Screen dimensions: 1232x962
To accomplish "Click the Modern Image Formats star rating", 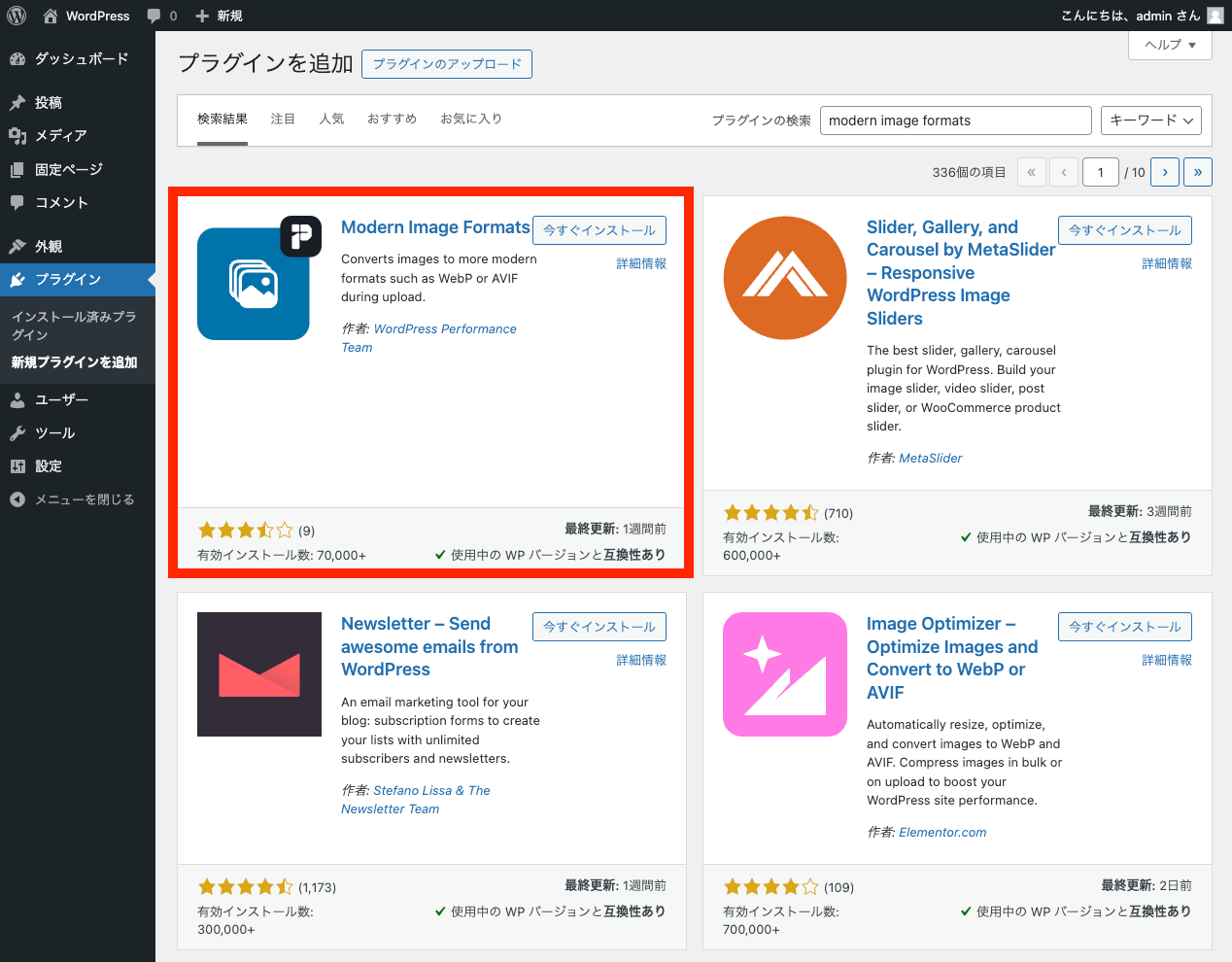I will point(245,531).
